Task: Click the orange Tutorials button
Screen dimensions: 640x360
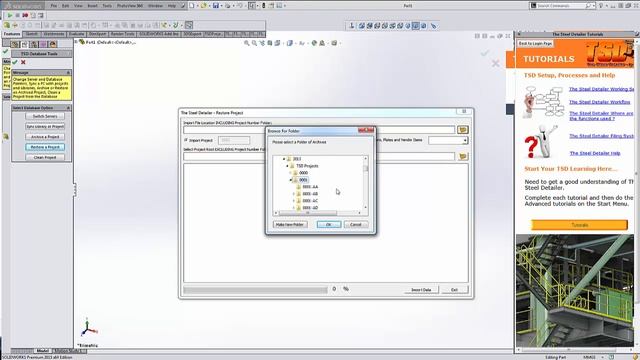Action: coord(579,225)
